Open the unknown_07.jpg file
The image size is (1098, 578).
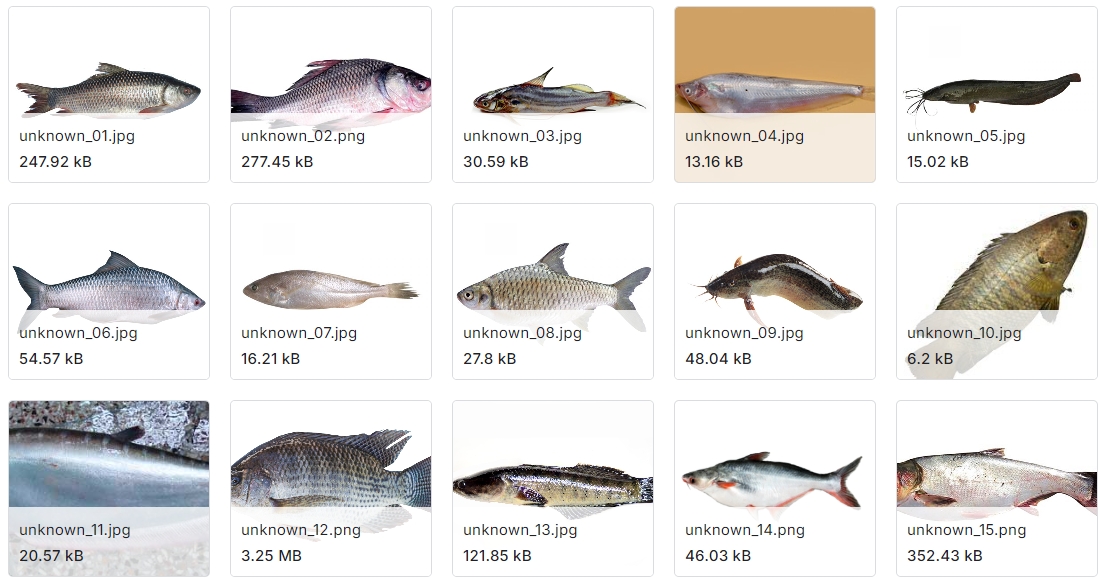(x=331, y=291)
